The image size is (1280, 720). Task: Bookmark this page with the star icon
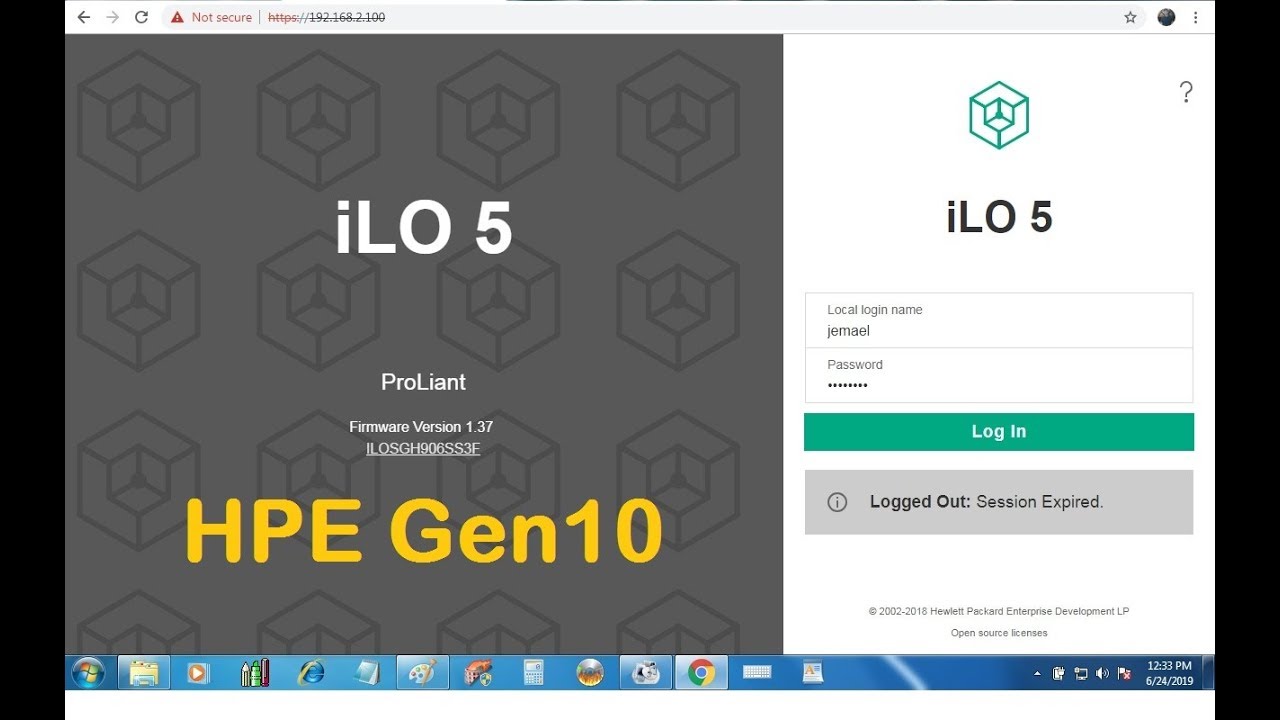coord(1130,17)
